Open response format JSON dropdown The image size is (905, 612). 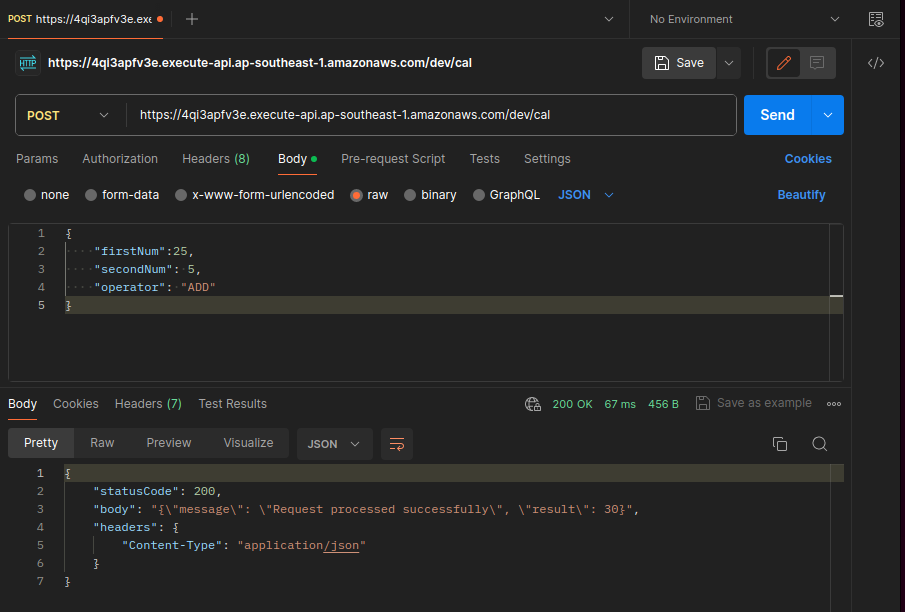tap(334, 444)
